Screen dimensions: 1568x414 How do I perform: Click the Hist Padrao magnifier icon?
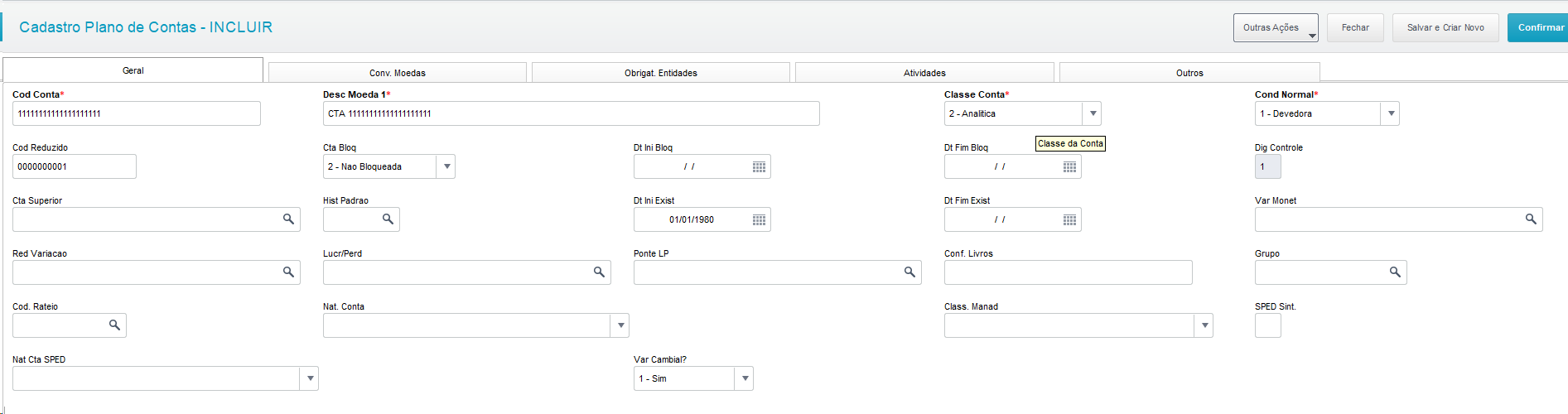(388, 219)
